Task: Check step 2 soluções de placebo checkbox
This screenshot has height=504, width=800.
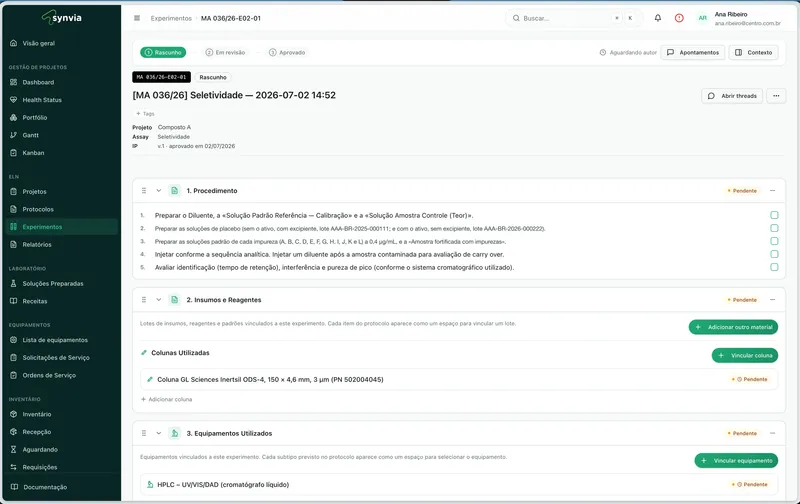Action: coord(774,228)
